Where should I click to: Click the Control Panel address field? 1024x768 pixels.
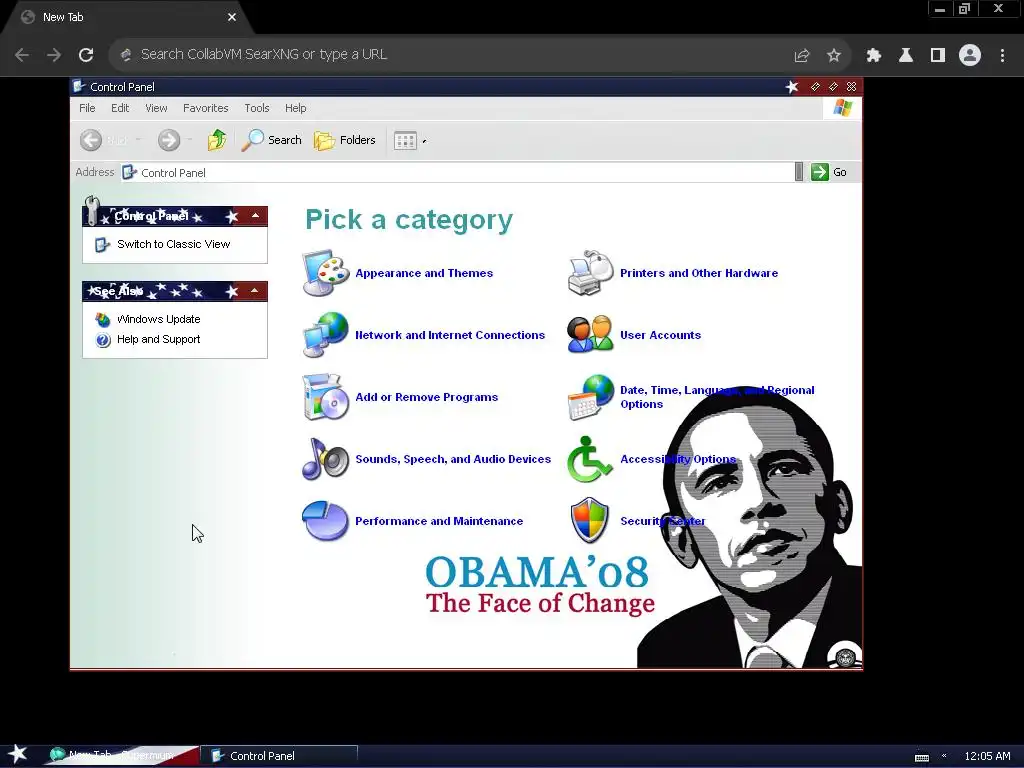click(457, 172)
